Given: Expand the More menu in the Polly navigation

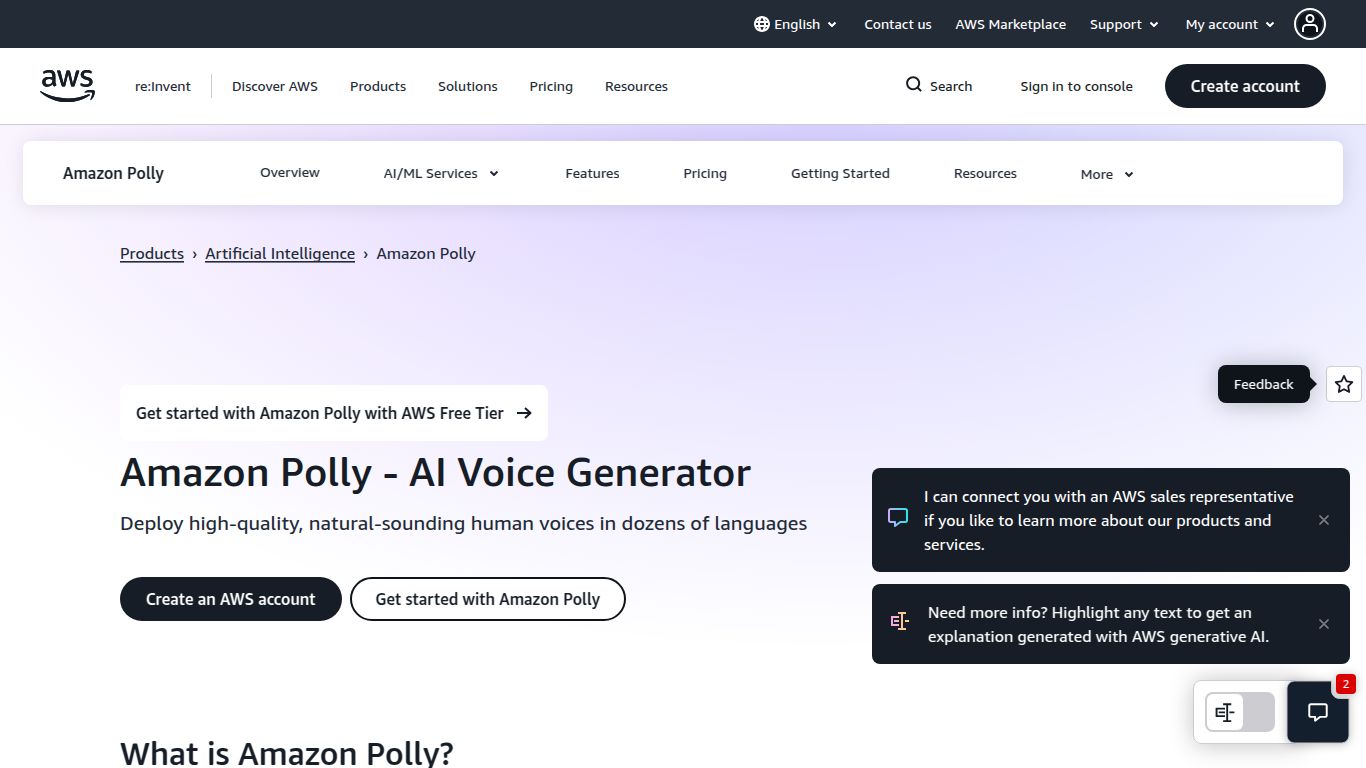Looking at the screenshot, I should 1105,173.
